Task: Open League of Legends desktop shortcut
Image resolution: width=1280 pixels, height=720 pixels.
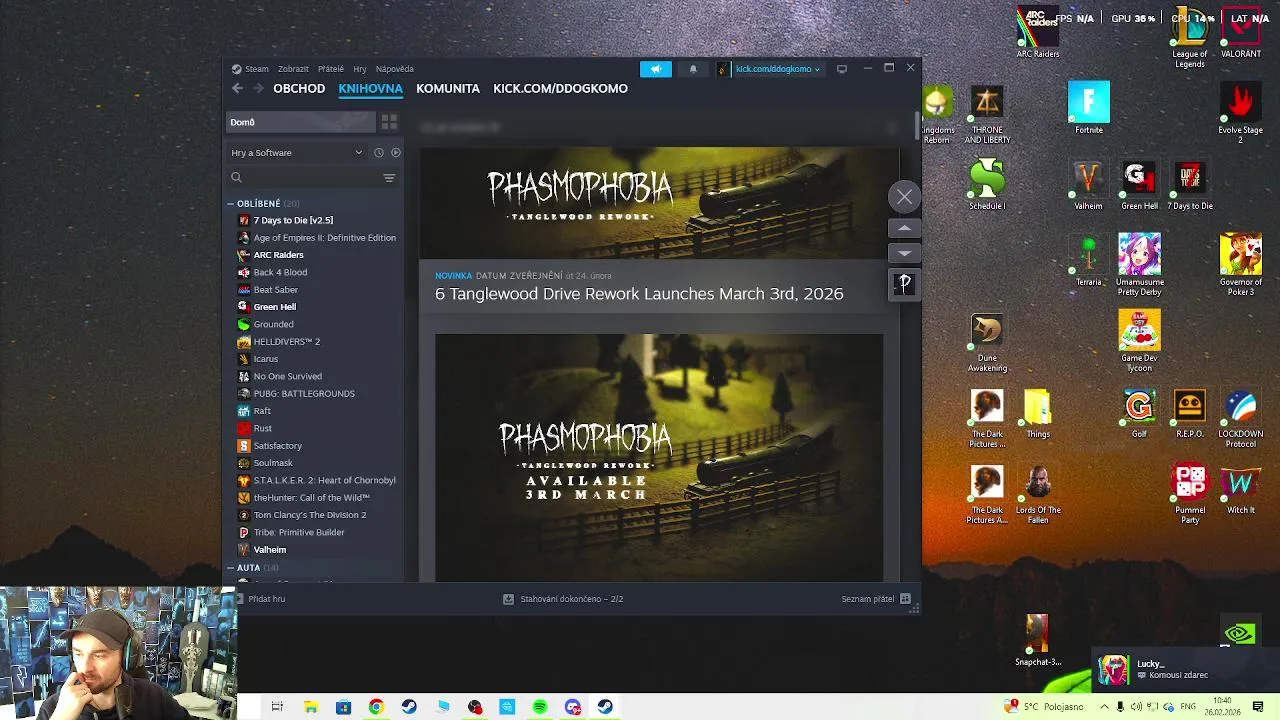Action: (1190, 38)
